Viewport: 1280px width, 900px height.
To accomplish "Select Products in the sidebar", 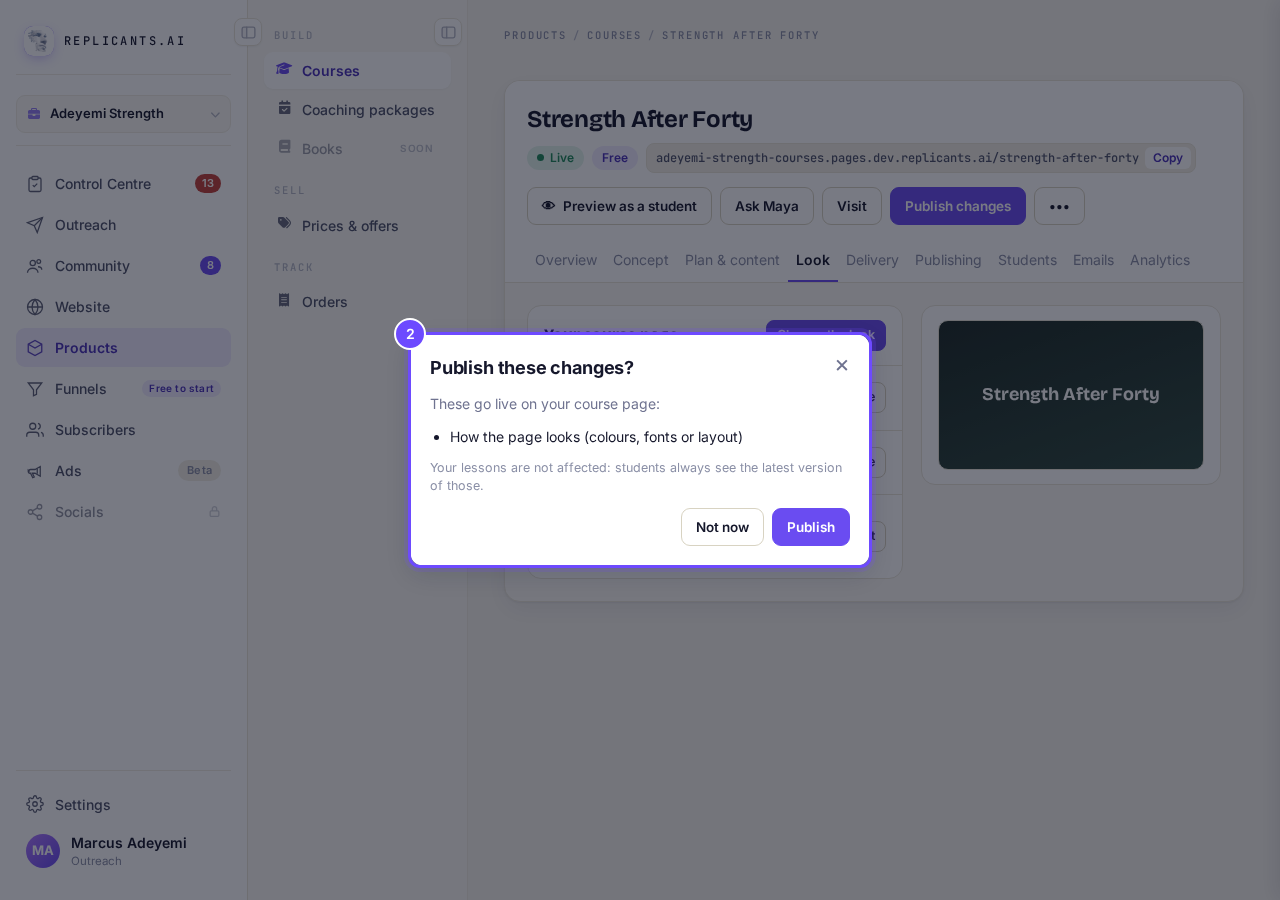I will (123, 347).
